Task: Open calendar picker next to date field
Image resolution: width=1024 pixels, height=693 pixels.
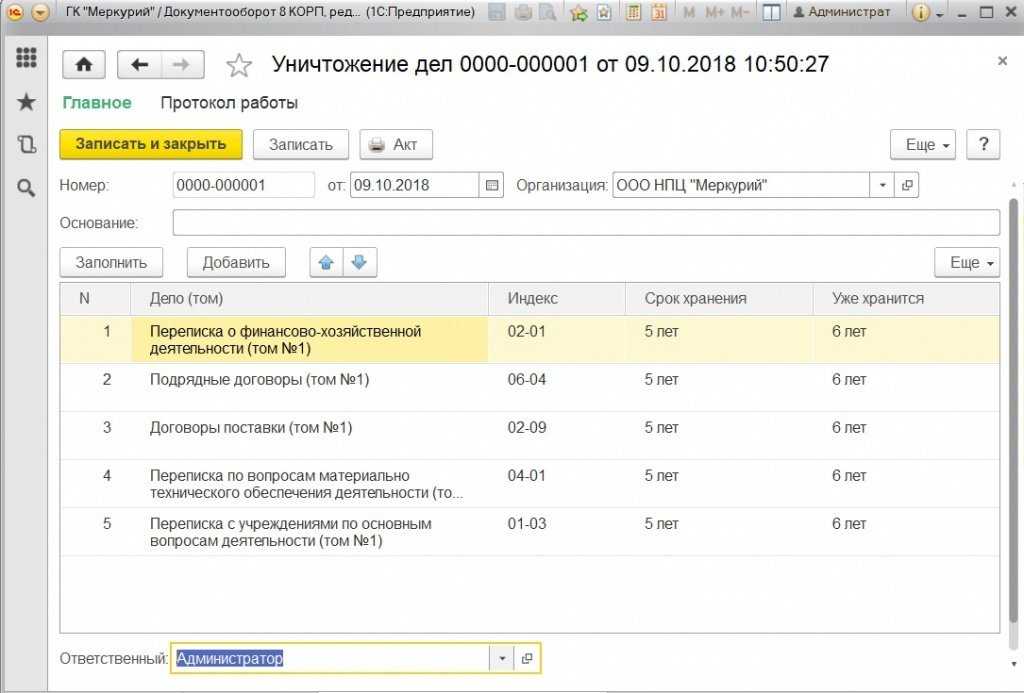Action: pos(492,186)
